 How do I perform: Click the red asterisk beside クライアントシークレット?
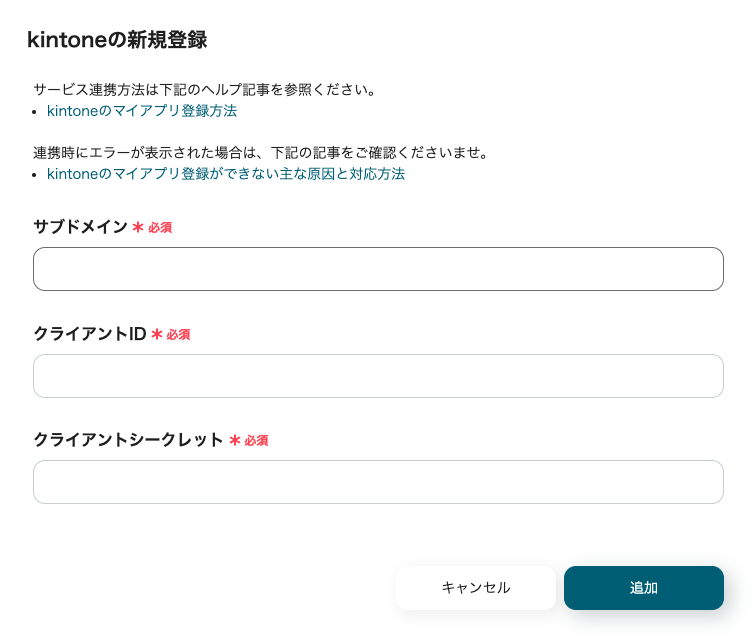coord(235,440)
